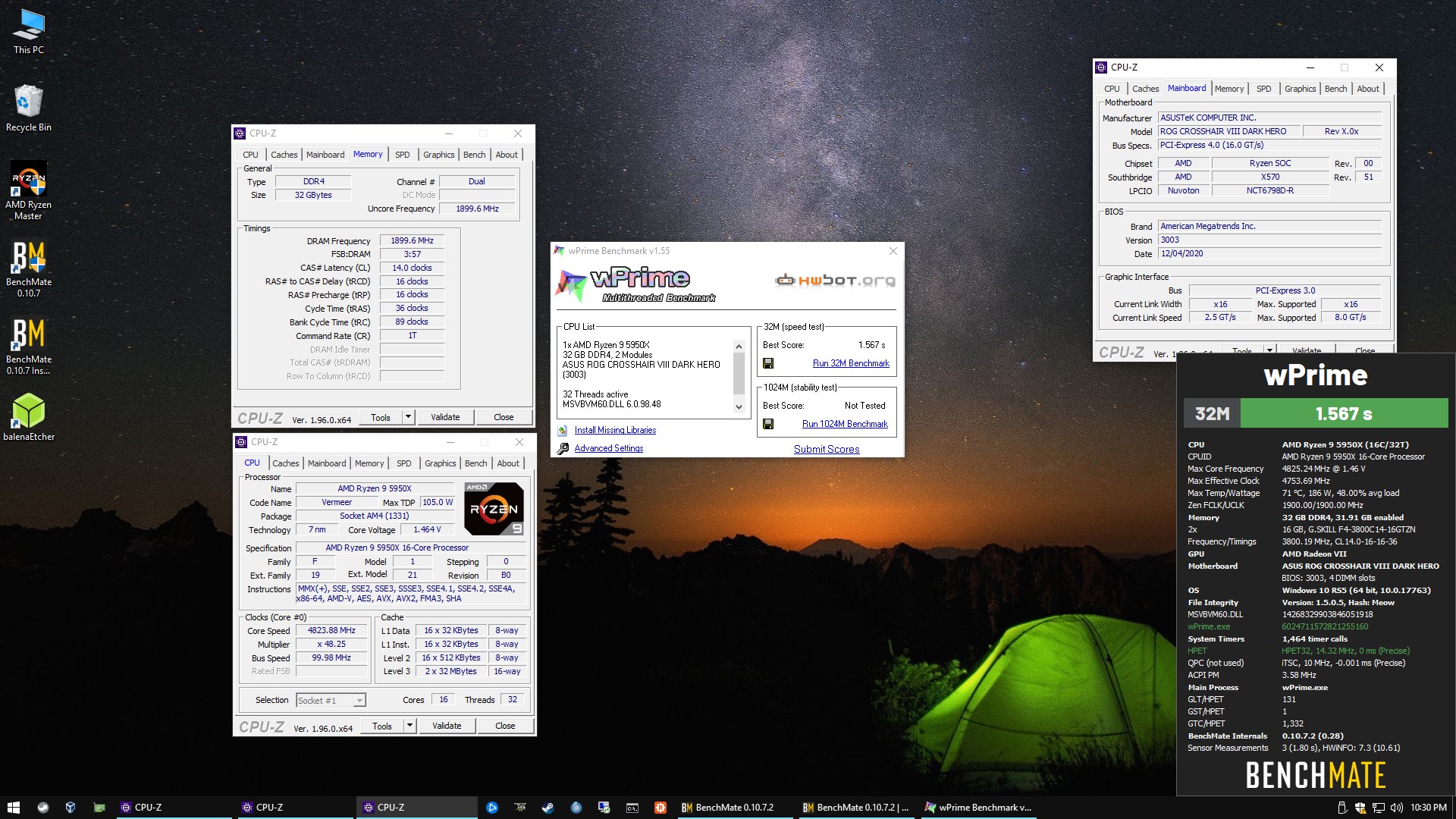Image resolution: width=1456 pixels, height=819 pixels.
Task: Click BIOS Date value 12/04/2020
Action: click(x=1269, y=253)
